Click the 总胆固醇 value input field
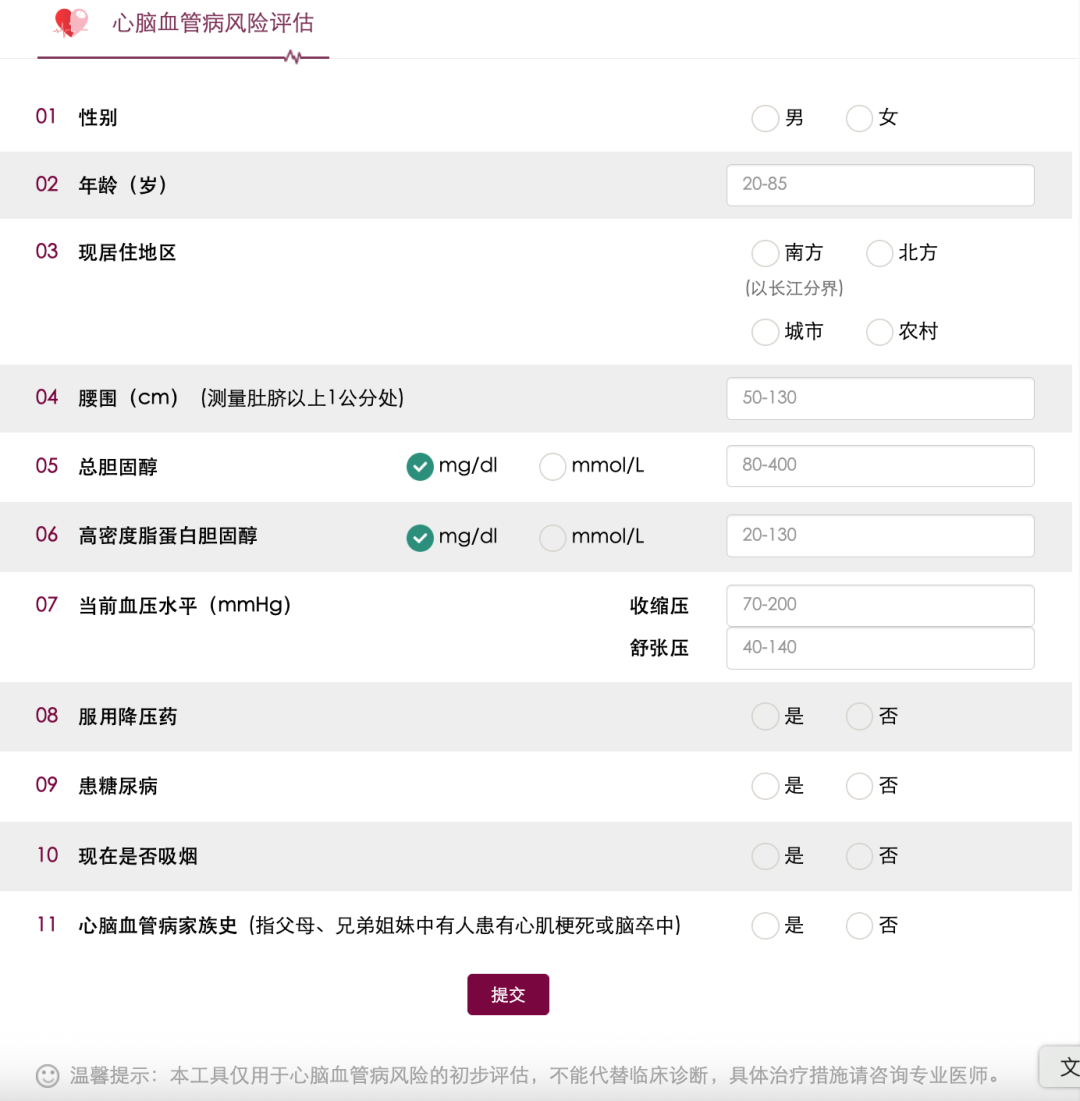Image resolution: width=1080 pixels, height=1101 pixels. [880, 466]
